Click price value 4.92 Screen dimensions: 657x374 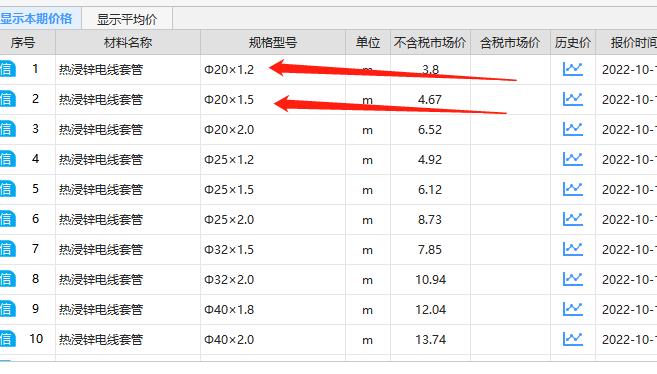tap(430, 160)
